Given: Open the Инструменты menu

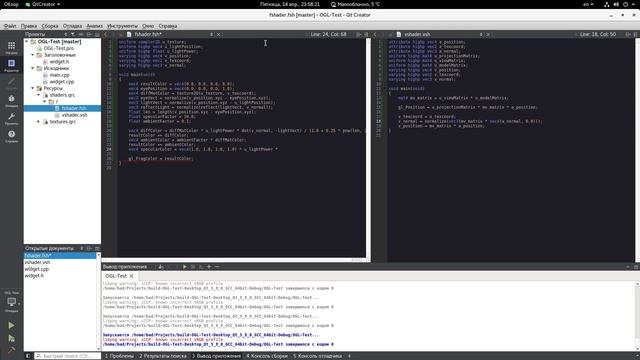Looking at the screenshot, I should pos(122,26).
